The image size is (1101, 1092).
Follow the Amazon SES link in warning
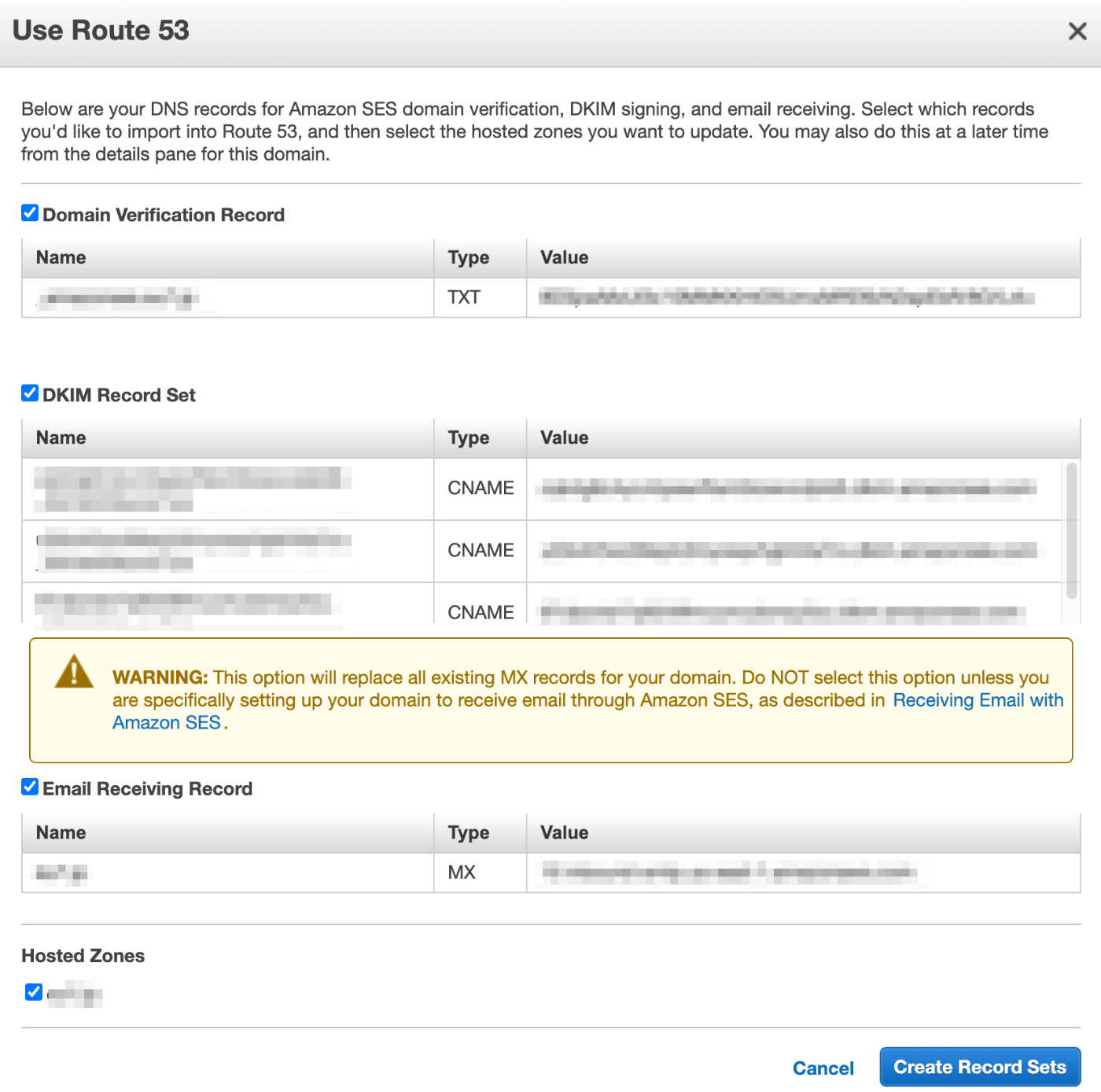(x=167, y=723)
